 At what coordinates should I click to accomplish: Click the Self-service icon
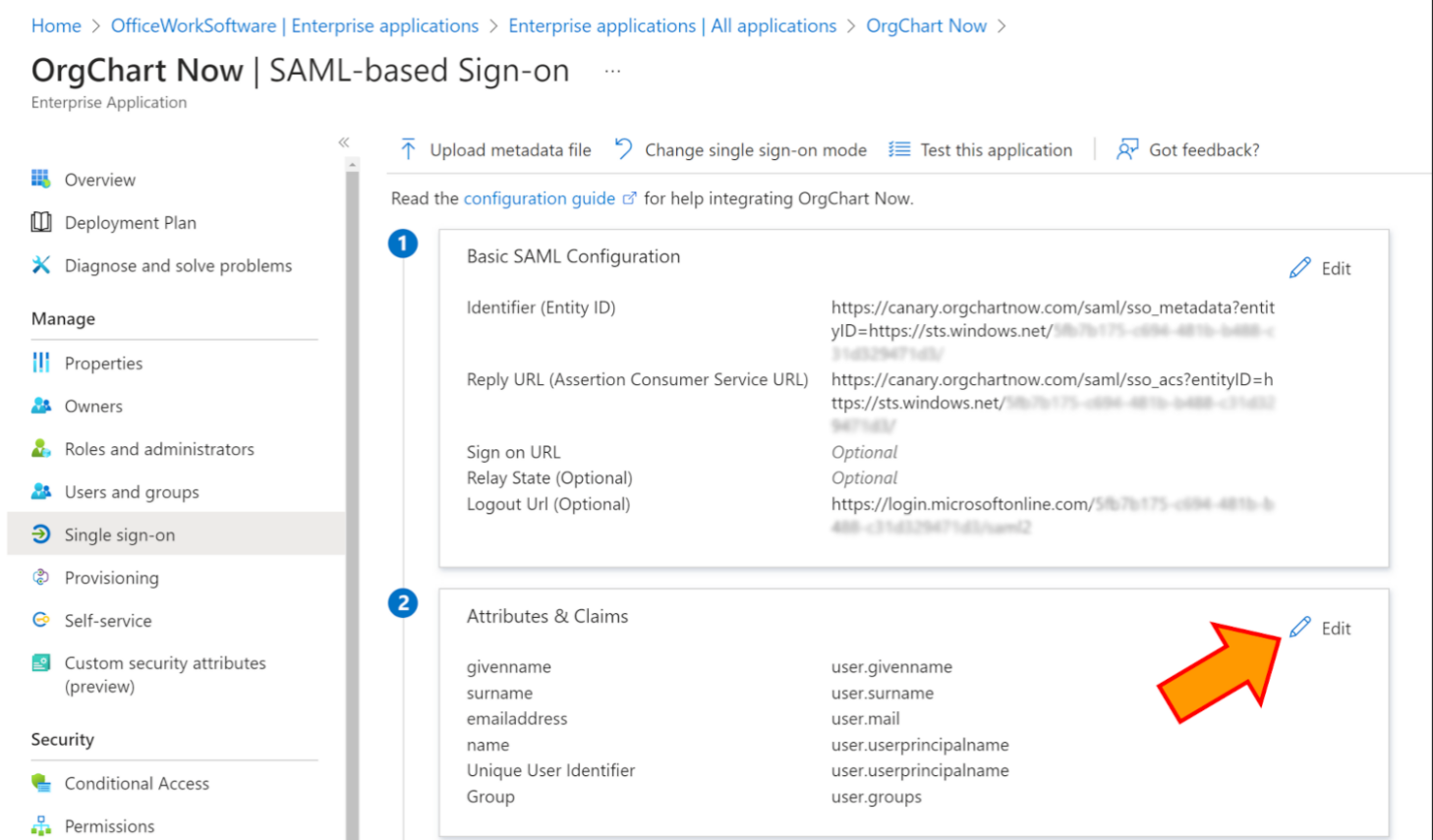click(x=40, y=620)
